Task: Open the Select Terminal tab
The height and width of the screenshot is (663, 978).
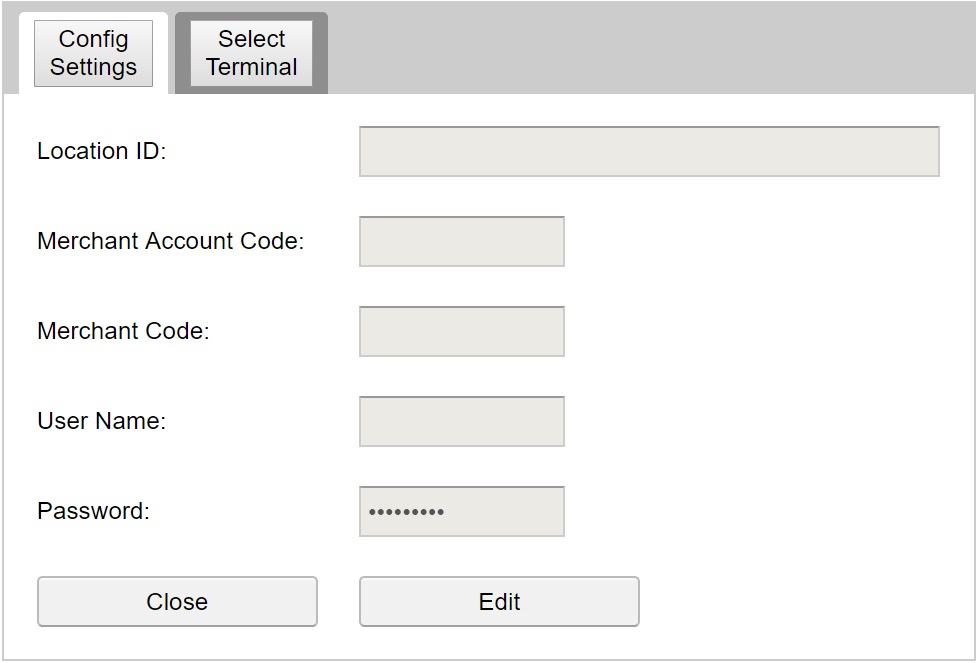Action: point(251,54)
